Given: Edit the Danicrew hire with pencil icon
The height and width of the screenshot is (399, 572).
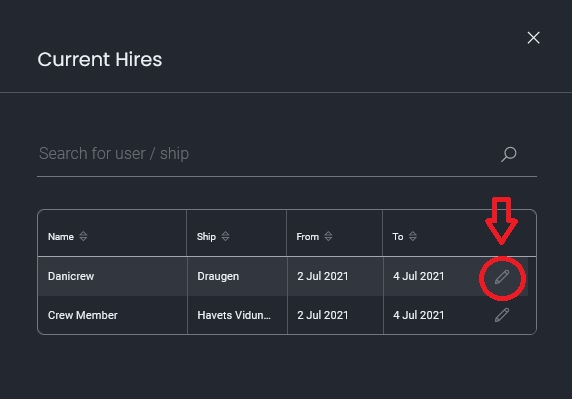Looking at the screenshot, I should tap(502, 277).
